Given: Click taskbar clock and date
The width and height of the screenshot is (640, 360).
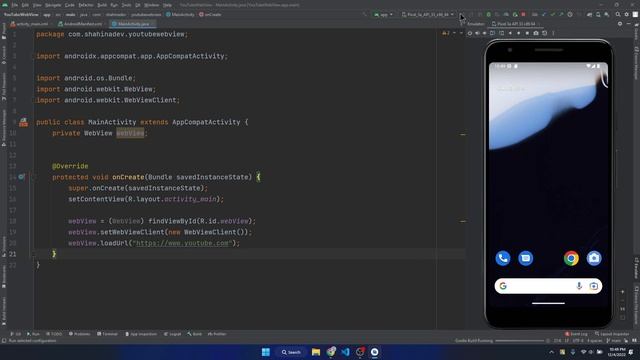Looking at the screenshot, I should pyautogui.click(x=616, y=352).
